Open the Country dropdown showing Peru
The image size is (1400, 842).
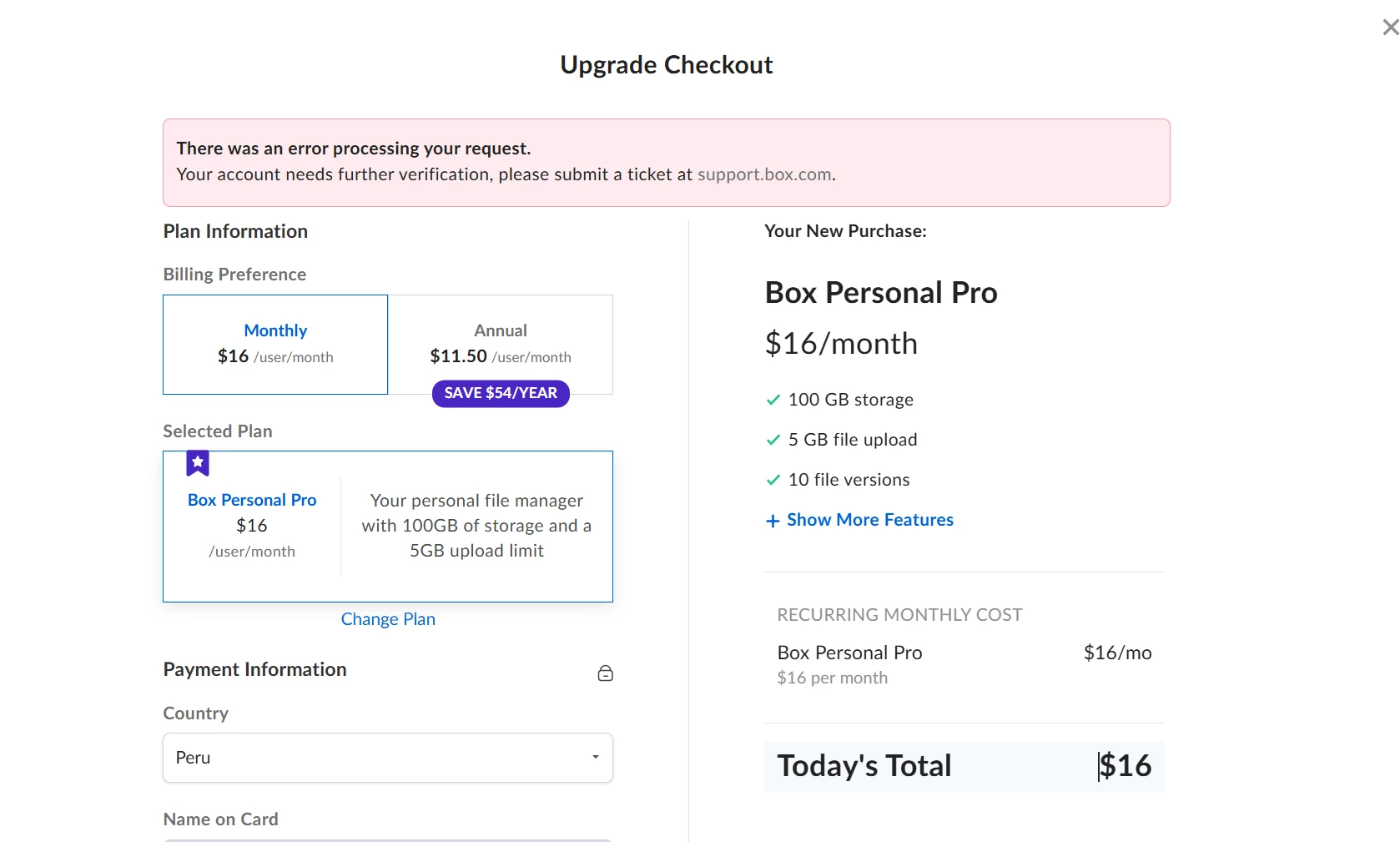coord(388,758)
